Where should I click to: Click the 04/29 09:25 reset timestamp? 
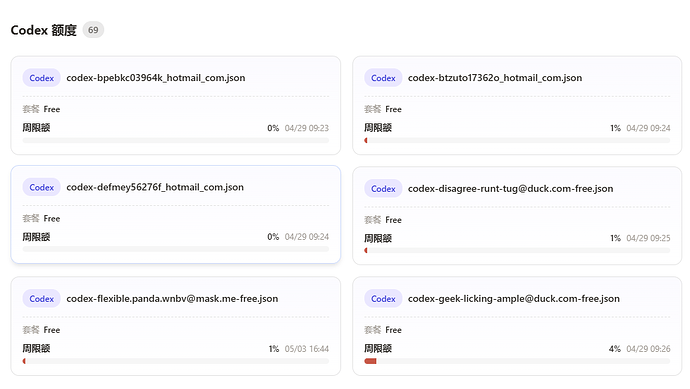point(648,238)
